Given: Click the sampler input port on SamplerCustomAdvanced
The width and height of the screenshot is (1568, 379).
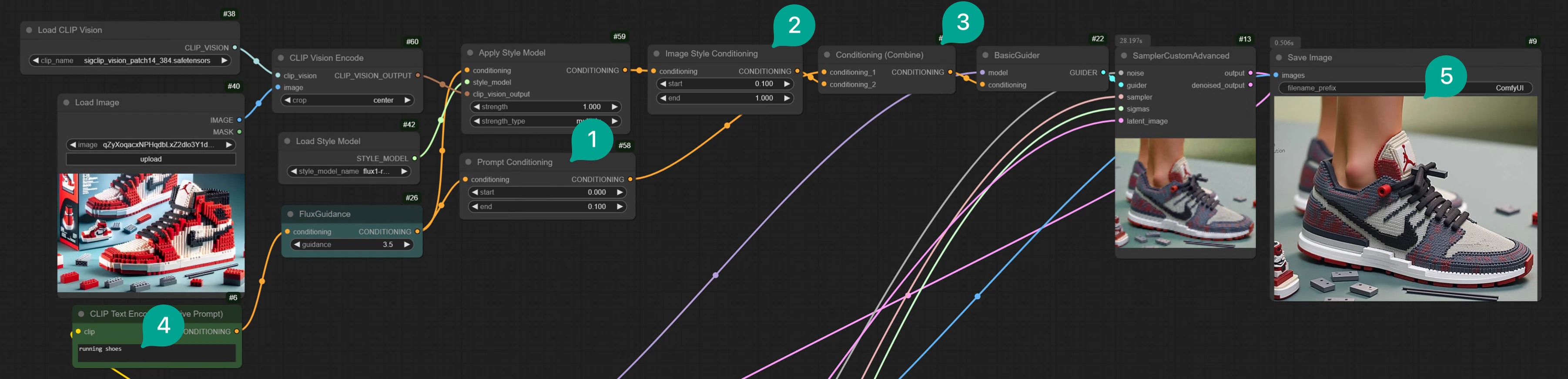Looking at the screenshot, I should pyautogui.click(x=1121, y=97).
